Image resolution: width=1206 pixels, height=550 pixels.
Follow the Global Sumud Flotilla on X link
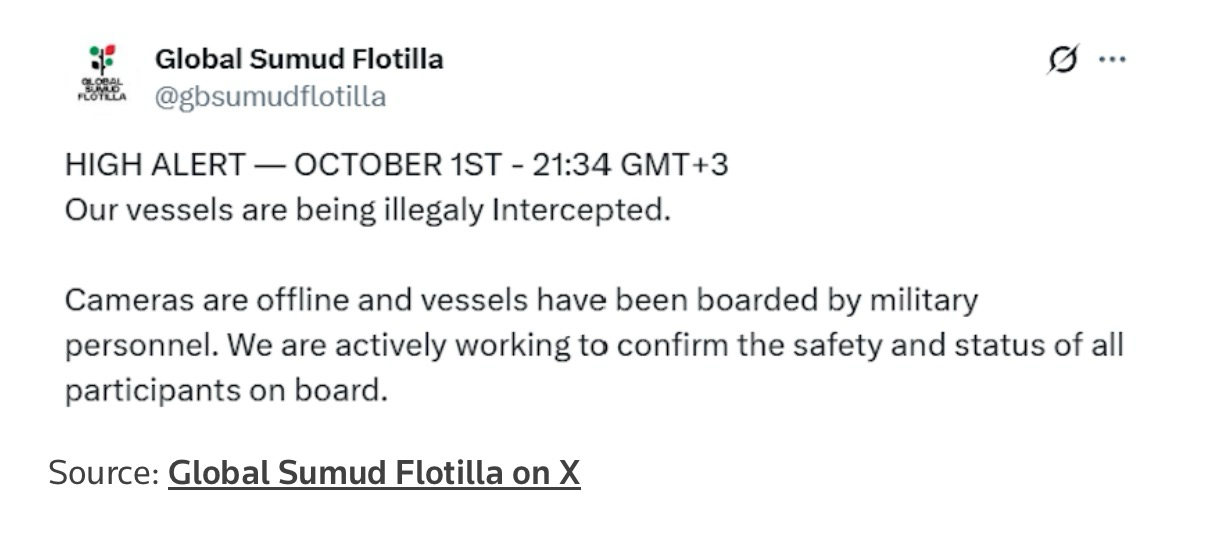pos(373,472)
